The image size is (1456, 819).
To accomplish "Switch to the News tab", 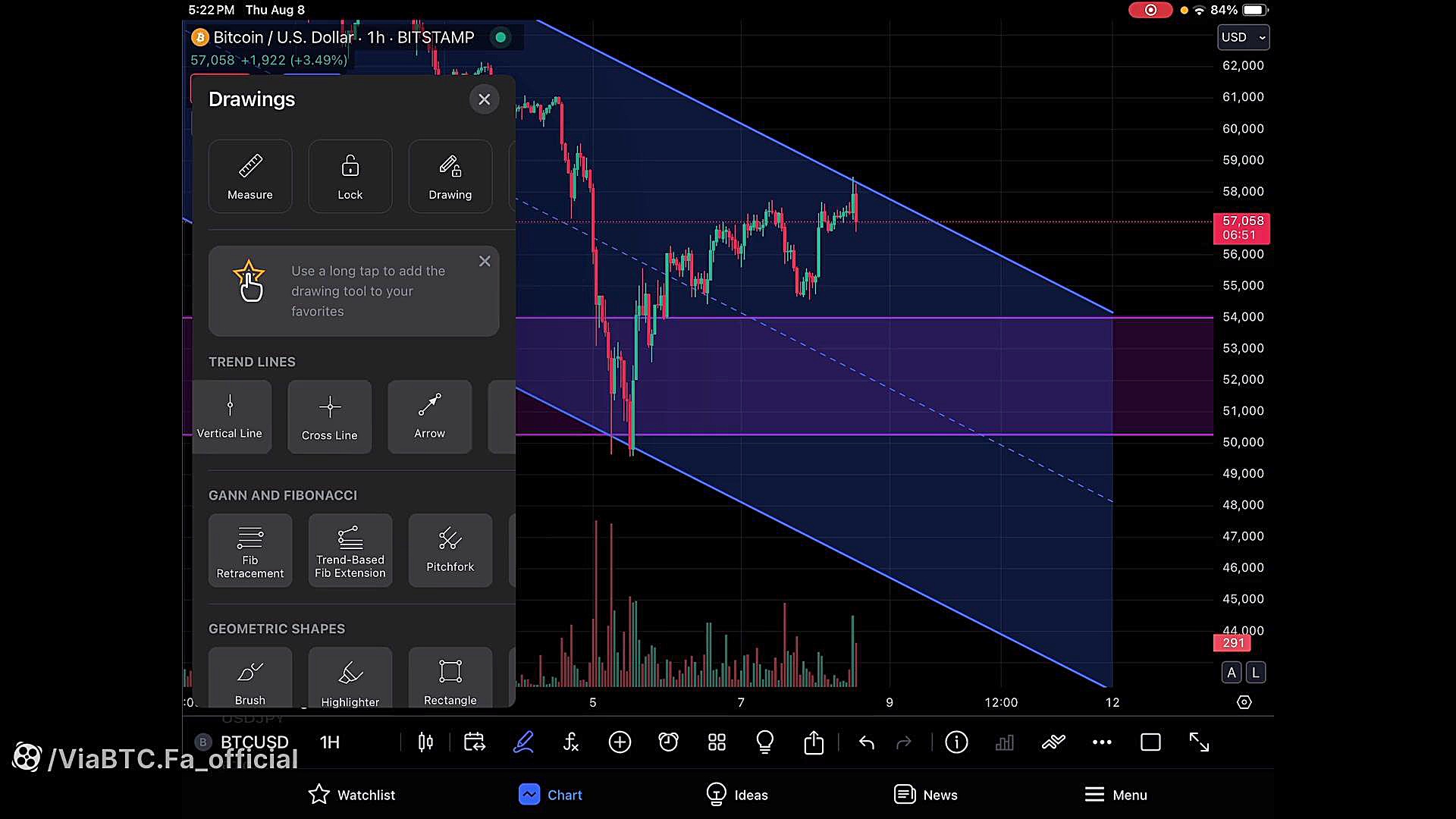I will coord(925,795).
